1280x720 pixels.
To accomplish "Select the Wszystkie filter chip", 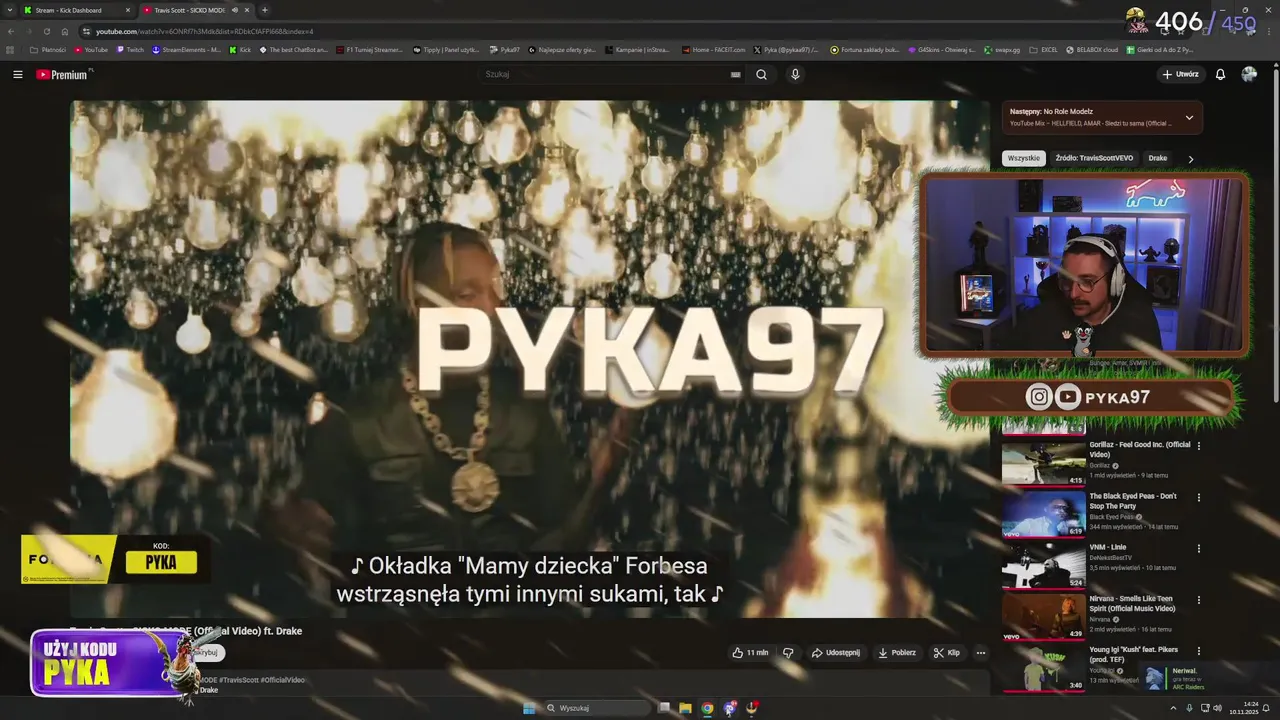I will [1024, 158].
